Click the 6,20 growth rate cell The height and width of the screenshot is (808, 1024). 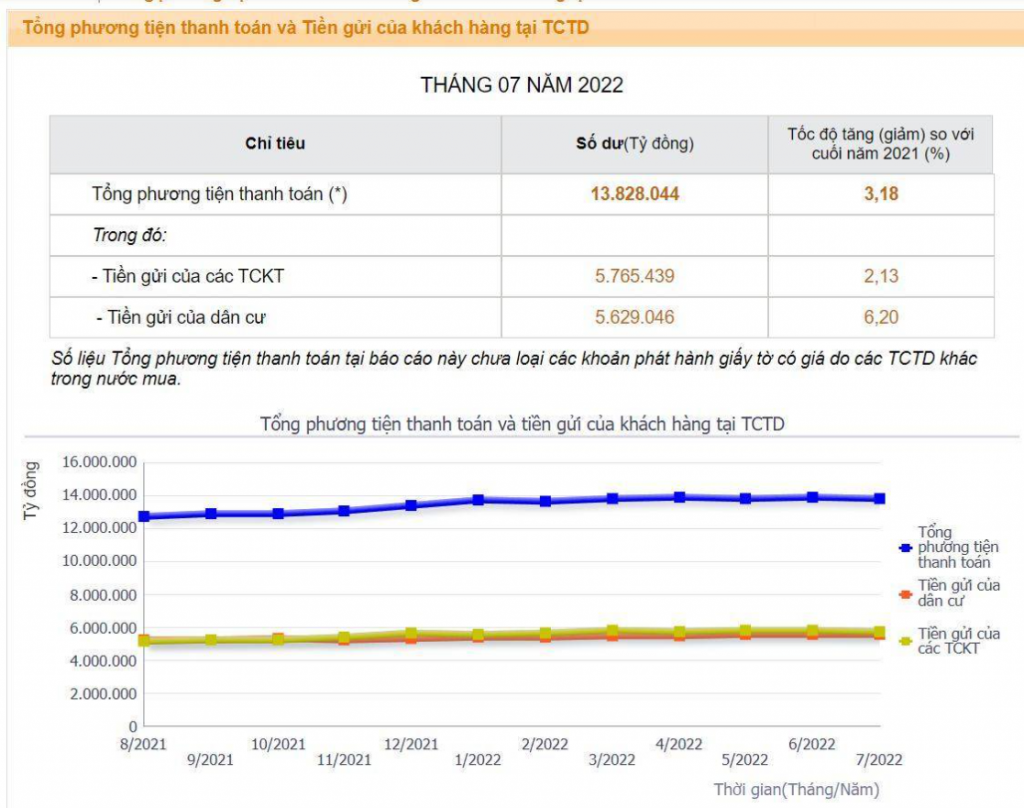click(880, 317)
